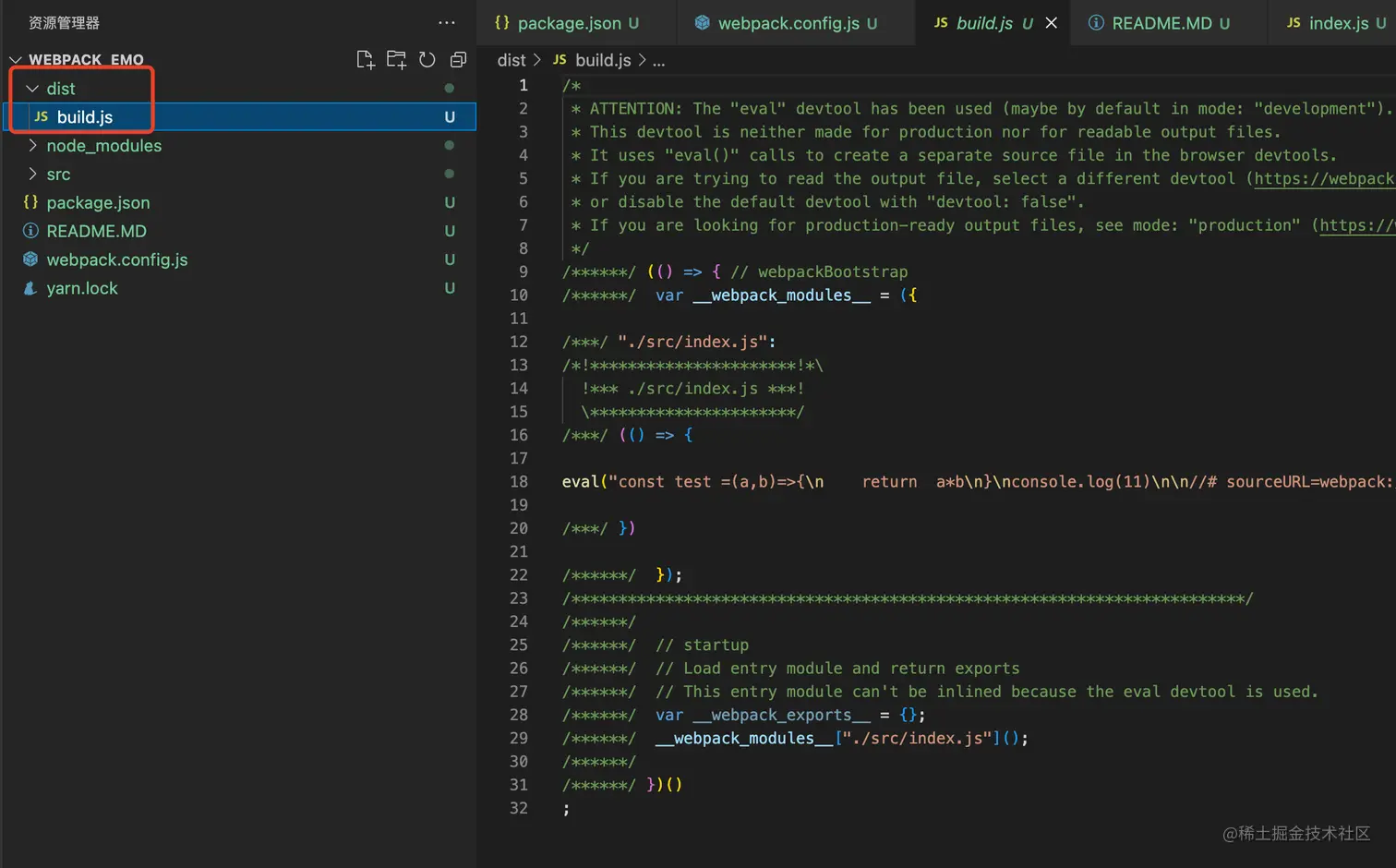Image resolution: width=1396 pixels, height=868 pixels.
Task: Click line number 18 in the gutter
Action: click(519, 482)
